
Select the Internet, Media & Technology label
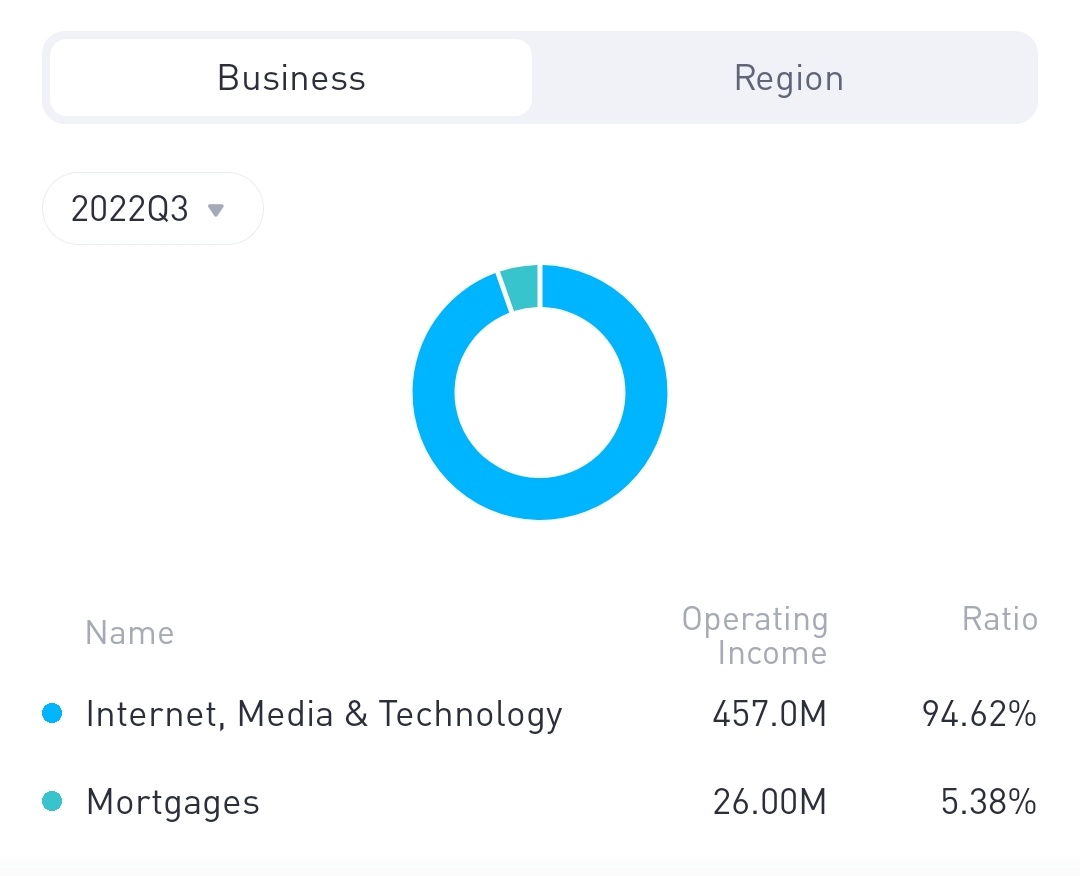[x=324, y=714]
